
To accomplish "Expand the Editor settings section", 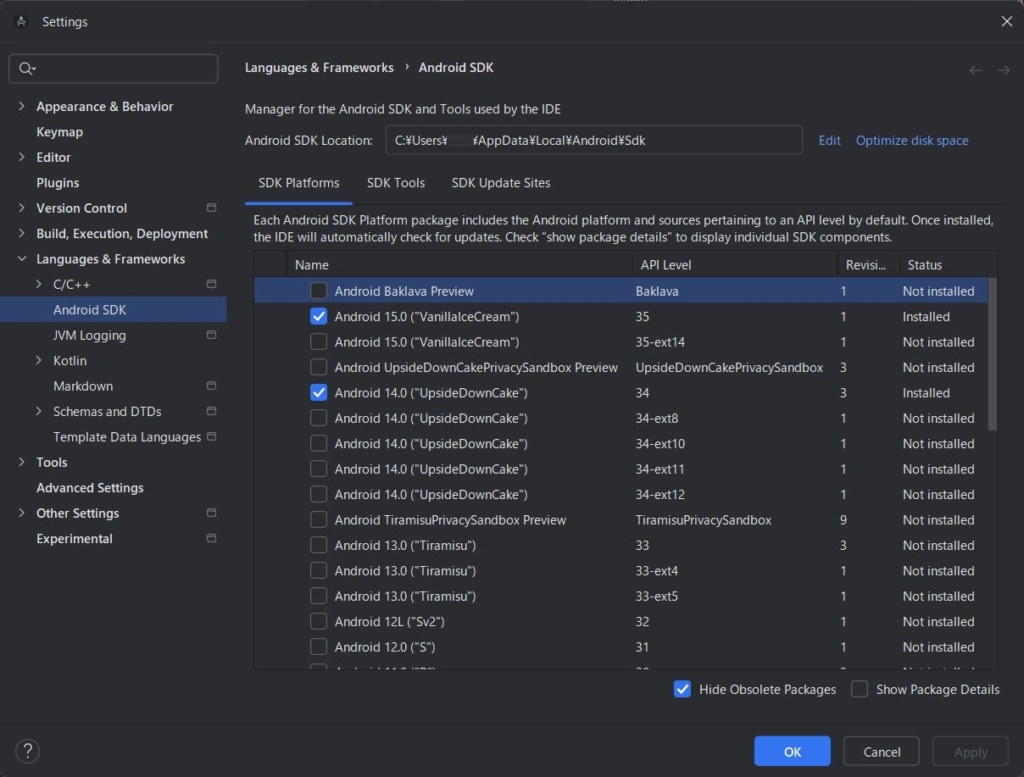I will (x=22, y=157).
